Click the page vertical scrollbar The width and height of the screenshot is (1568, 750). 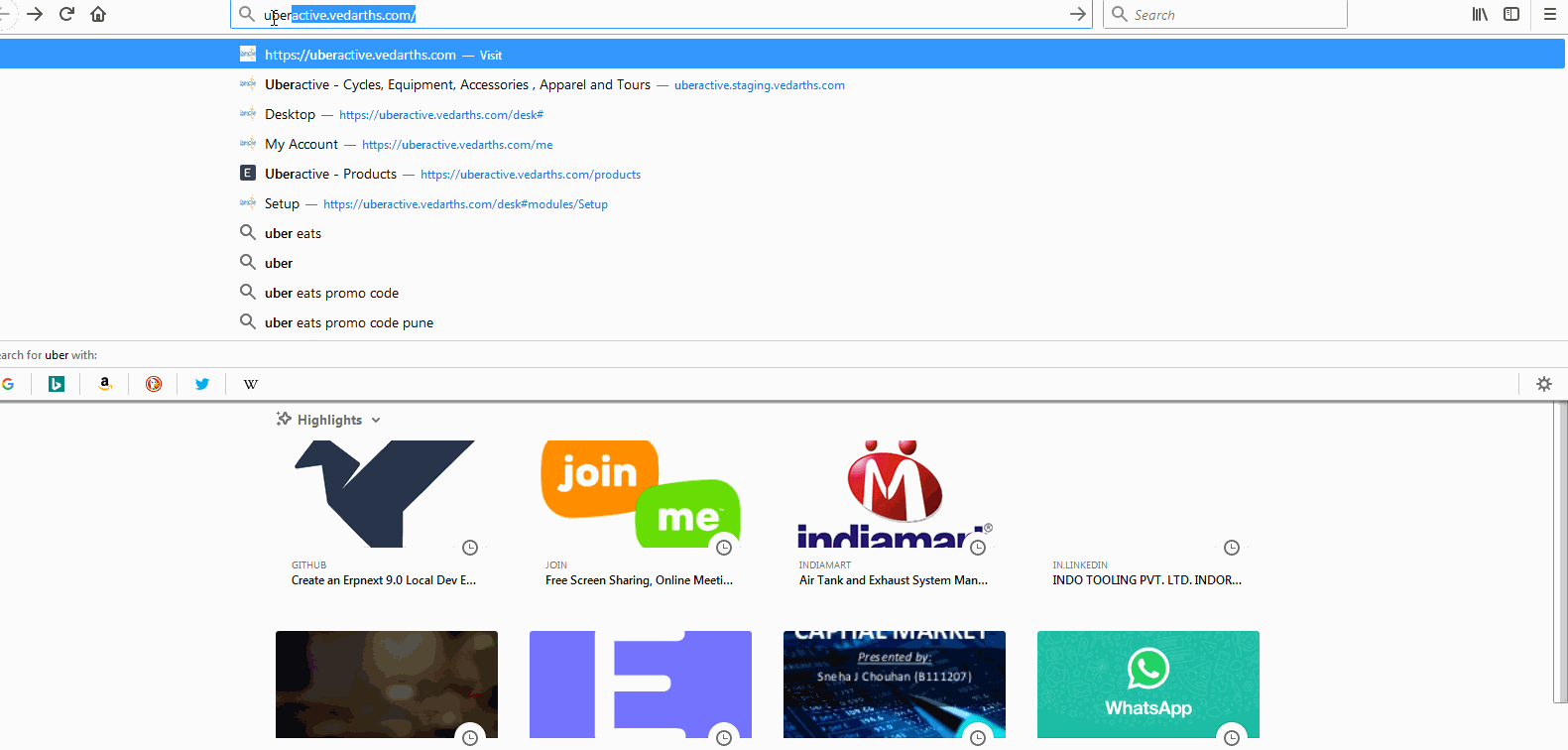[1560, 553]
